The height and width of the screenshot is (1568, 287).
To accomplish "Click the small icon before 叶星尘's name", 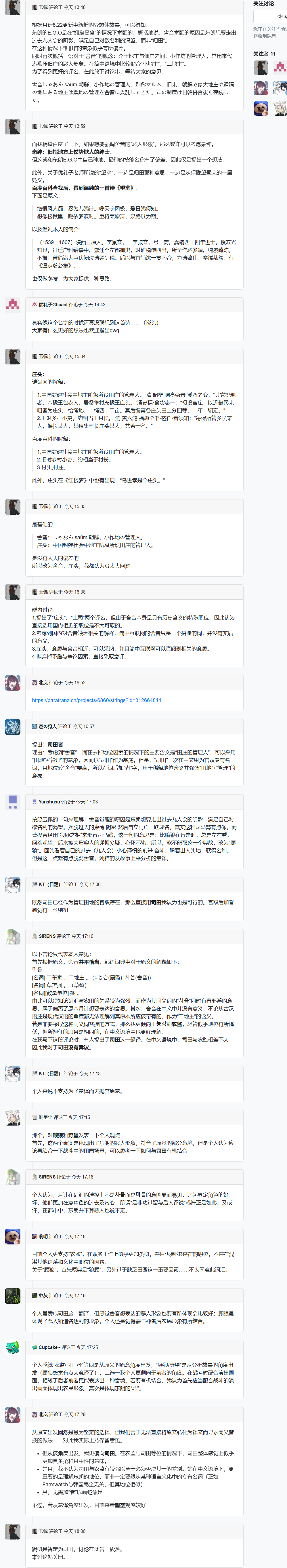I will (35, 1117).
